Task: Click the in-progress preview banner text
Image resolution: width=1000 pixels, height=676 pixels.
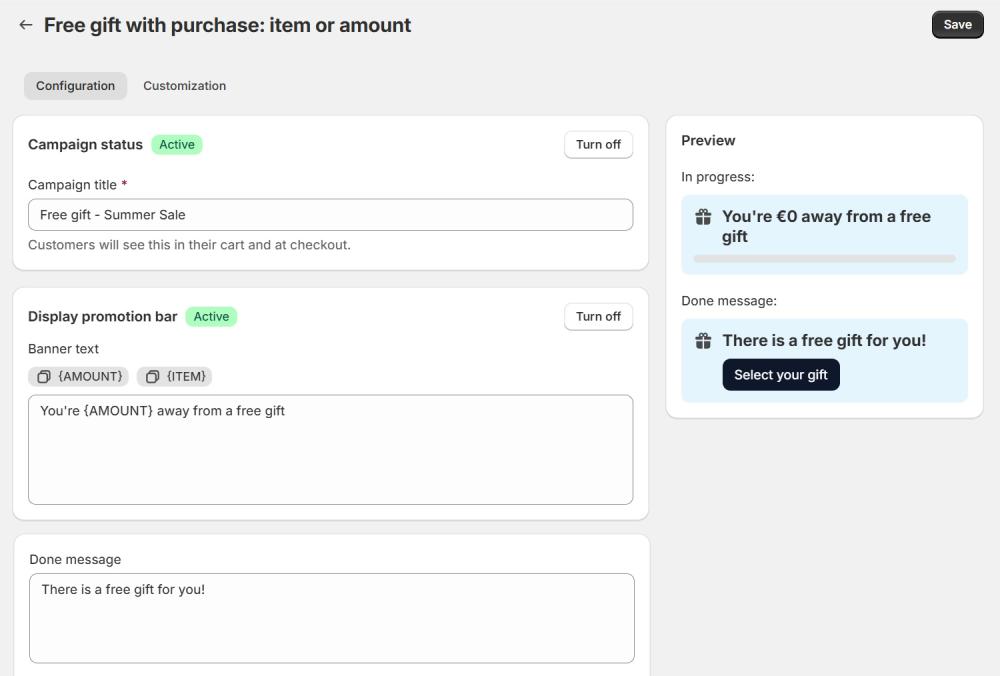Action: [826, 226]
